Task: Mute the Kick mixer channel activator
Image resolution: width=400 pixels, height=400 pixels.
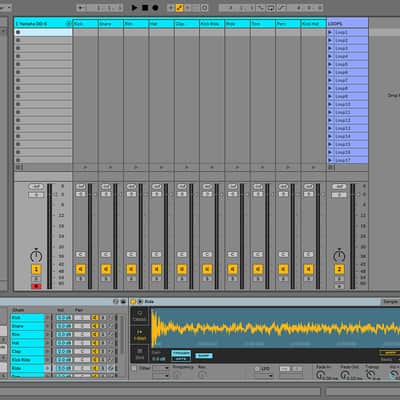Action: [x=81, y=269]
